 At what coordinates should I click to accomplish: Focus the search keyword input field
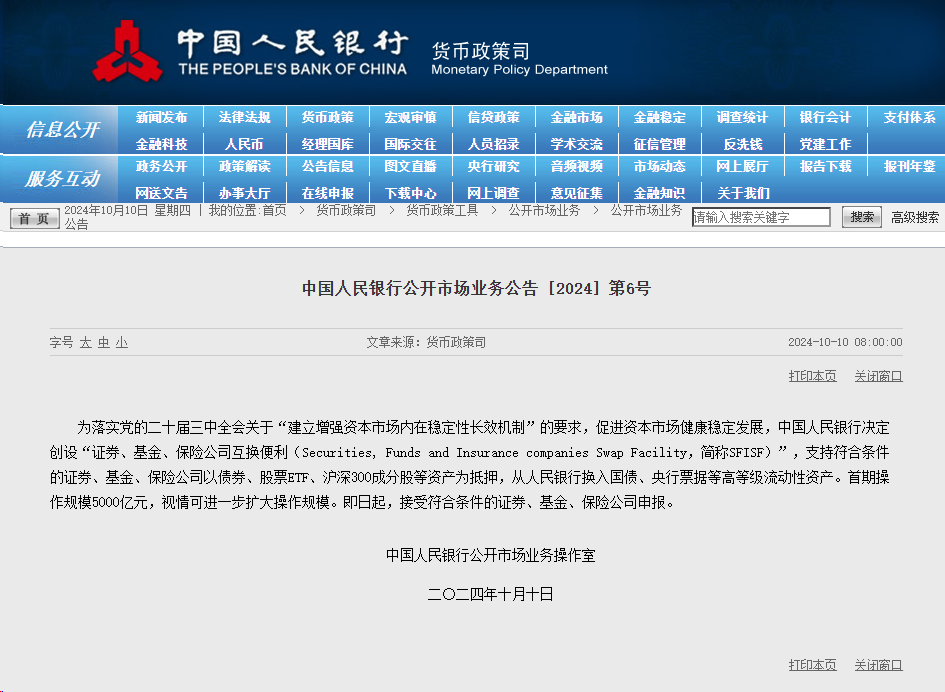761,217
